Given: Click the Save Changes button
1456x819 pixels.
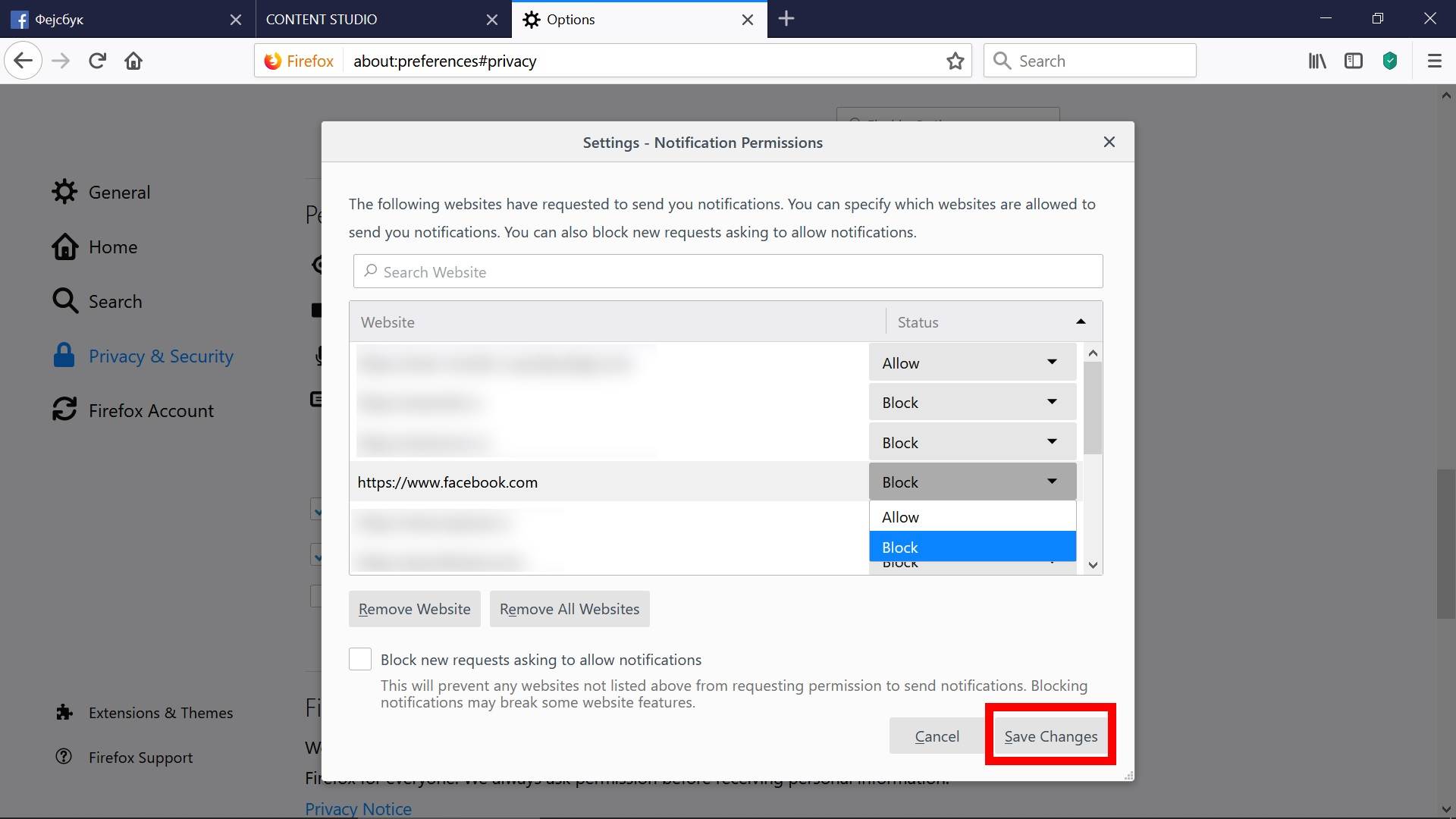Looking at the screenshot, I should pos(1050,736).
